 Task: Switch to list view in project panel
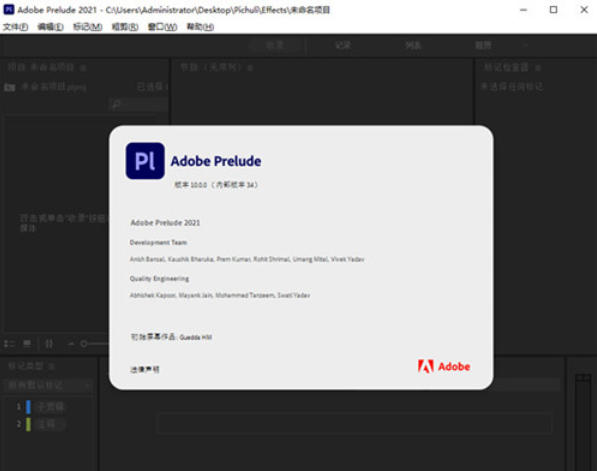click(x=9, y=344)
